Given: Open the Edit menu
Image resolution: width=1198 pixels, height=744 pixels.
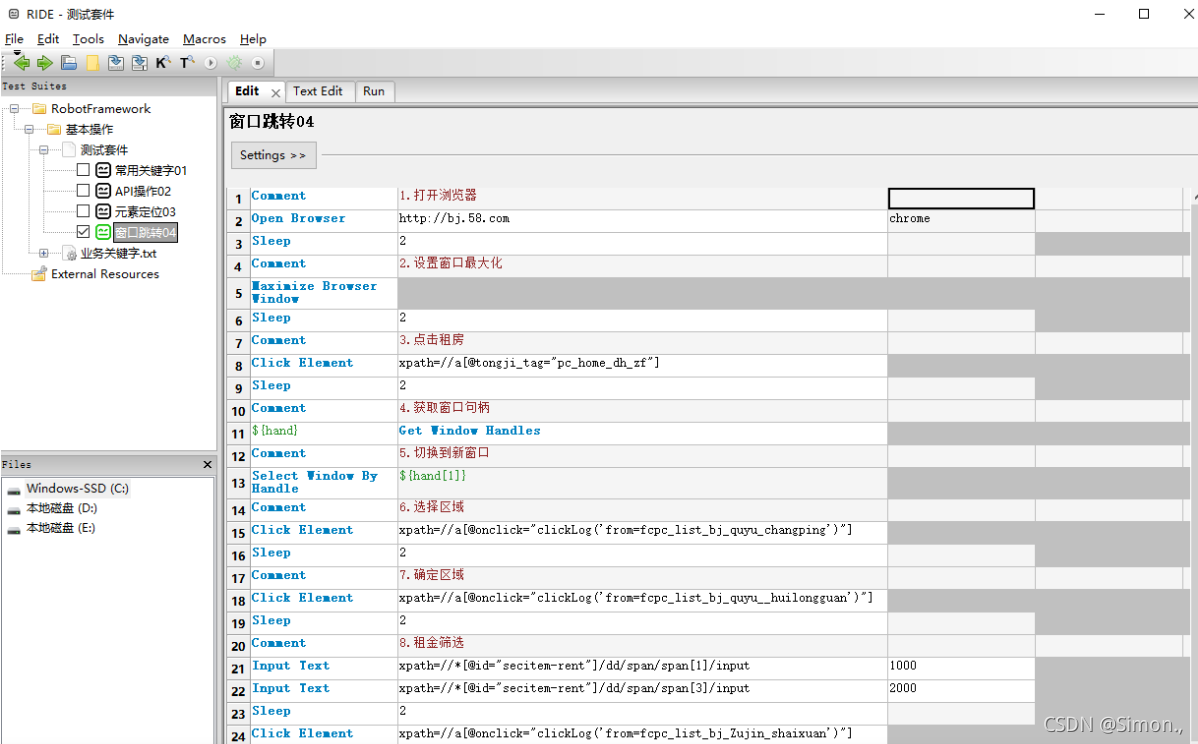Looking at the screenshot, I should (x=47, y=39).
